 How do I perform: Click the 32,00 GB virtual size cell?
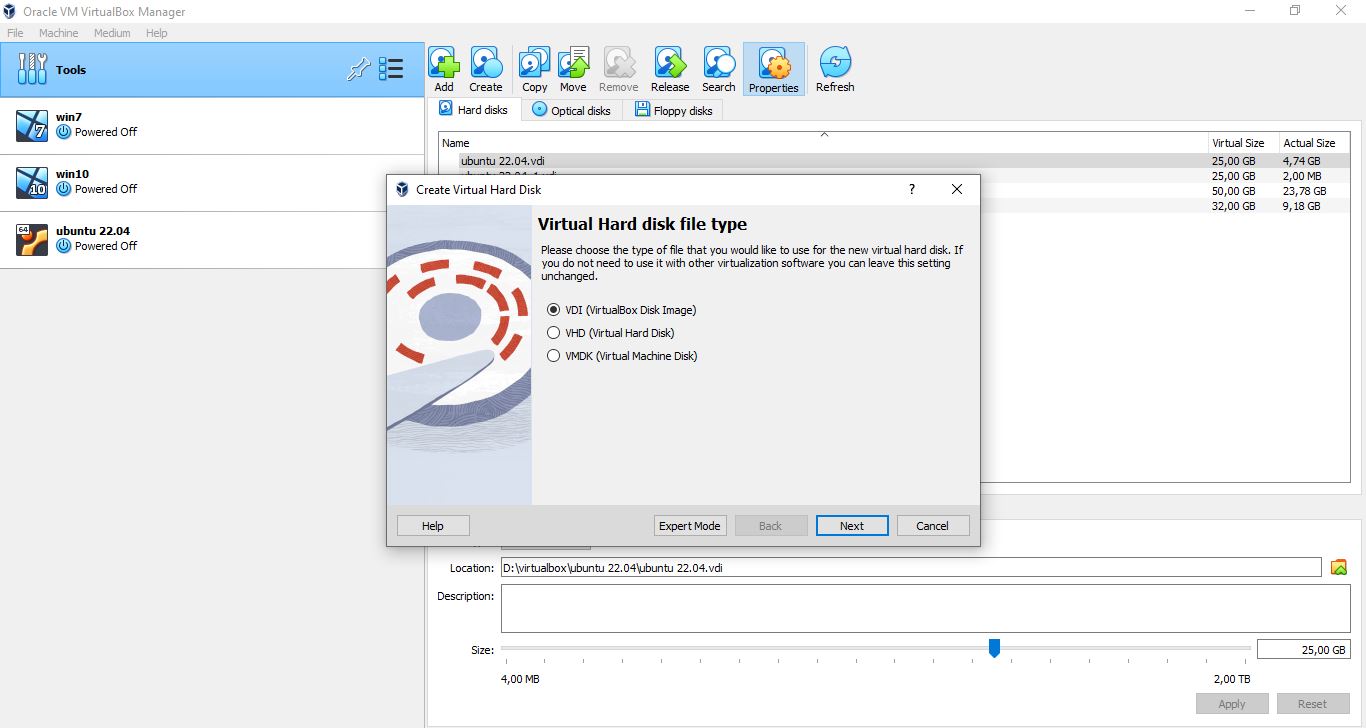[x=1233, y=206]
